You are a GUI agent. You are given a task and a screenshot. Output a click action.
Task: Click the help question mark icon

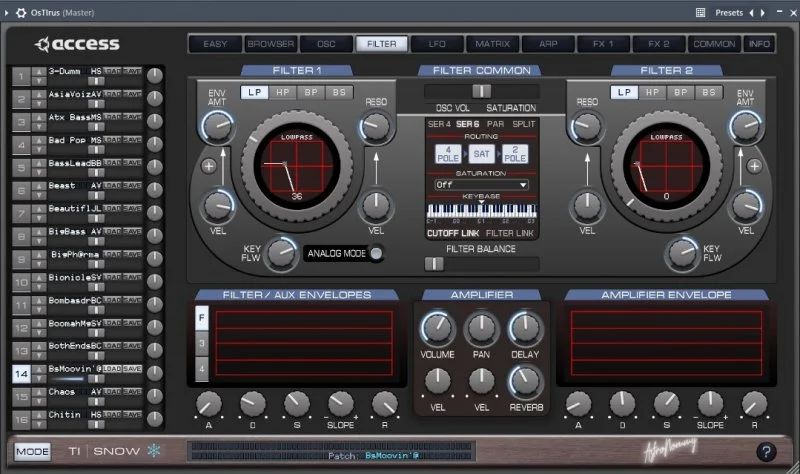coord(766,452)
